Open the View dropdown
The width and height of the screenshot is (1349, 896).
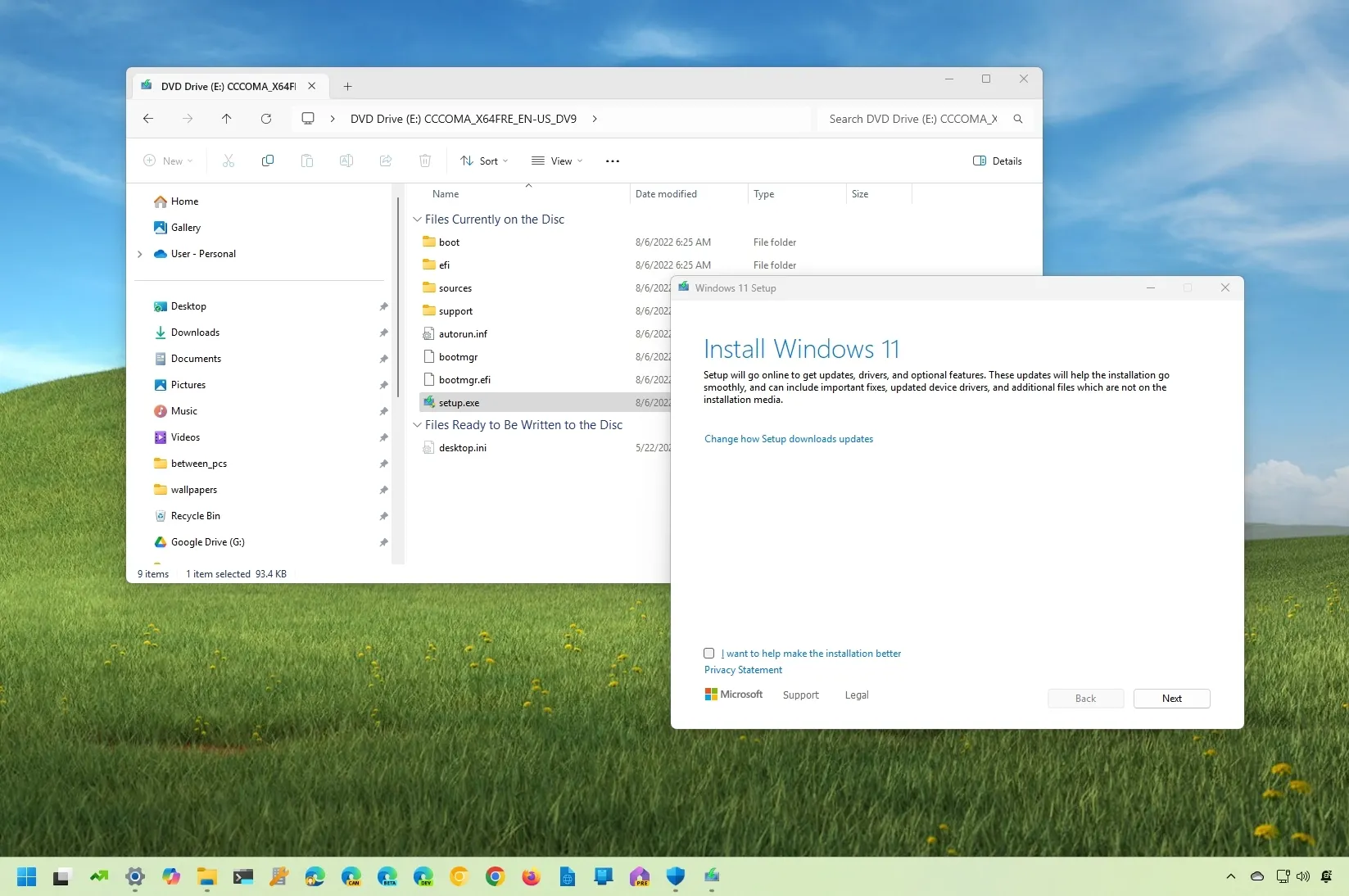tap(556, 161)
